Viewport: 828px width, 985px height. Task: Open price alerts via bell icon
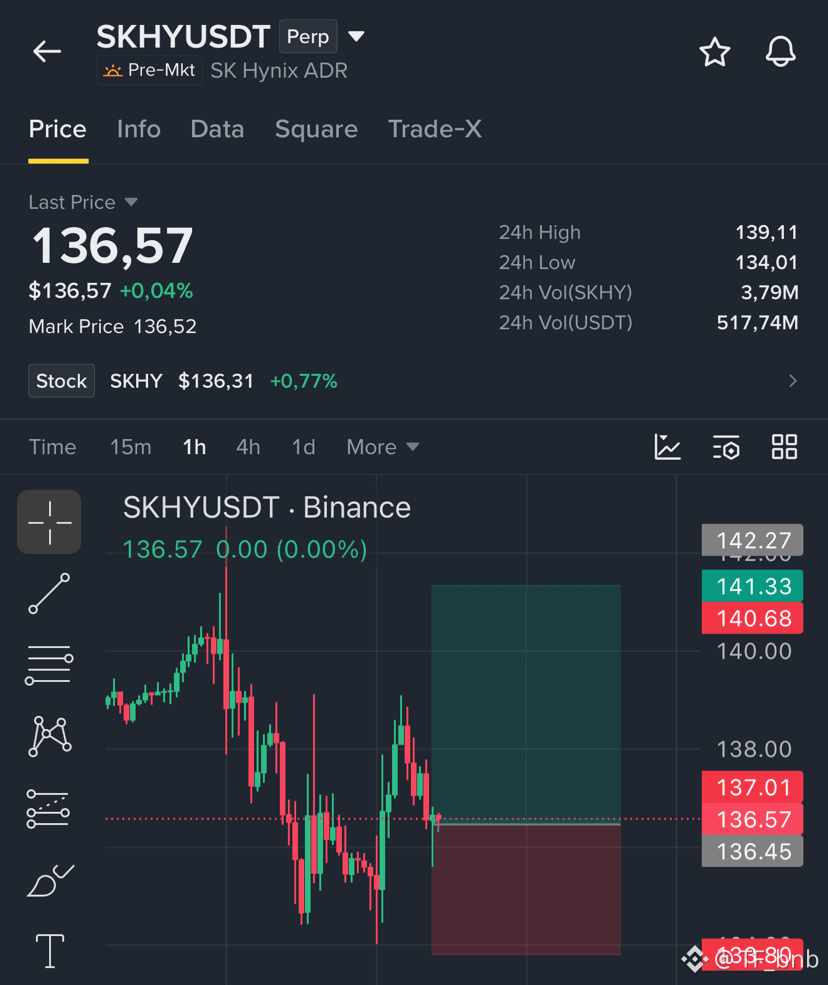pos(780,52)
